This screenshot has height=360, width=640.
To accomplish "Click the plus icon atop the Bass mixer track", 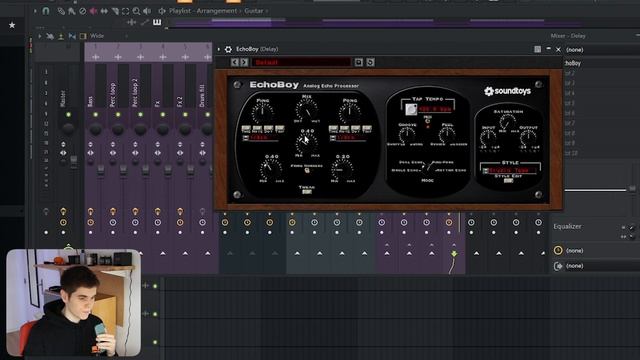I will coord(96,57).
